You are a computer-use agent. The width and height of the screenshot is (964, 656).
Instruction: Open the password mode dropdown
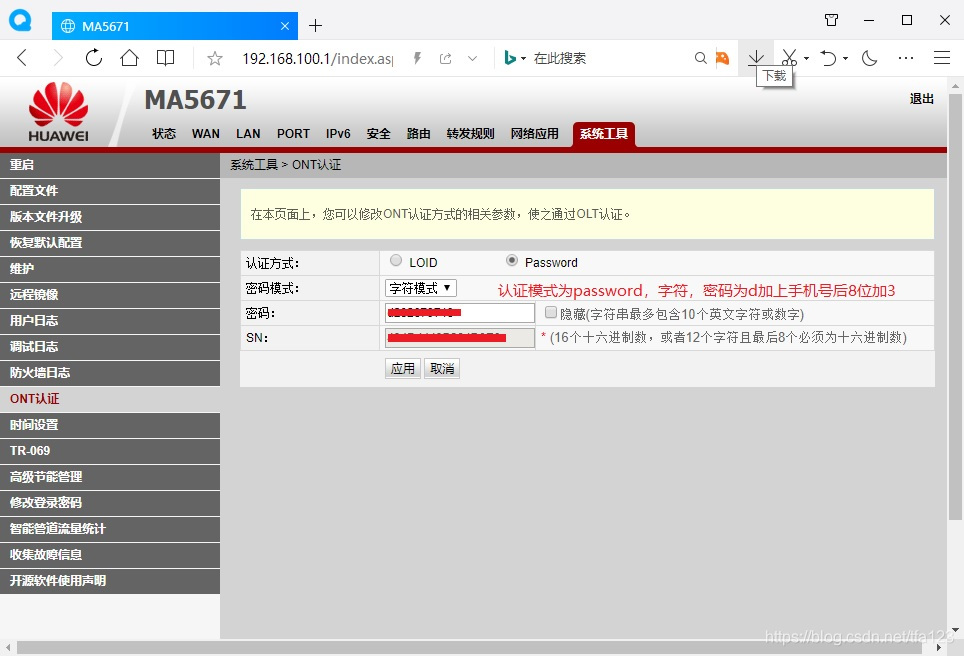point(421,288)
